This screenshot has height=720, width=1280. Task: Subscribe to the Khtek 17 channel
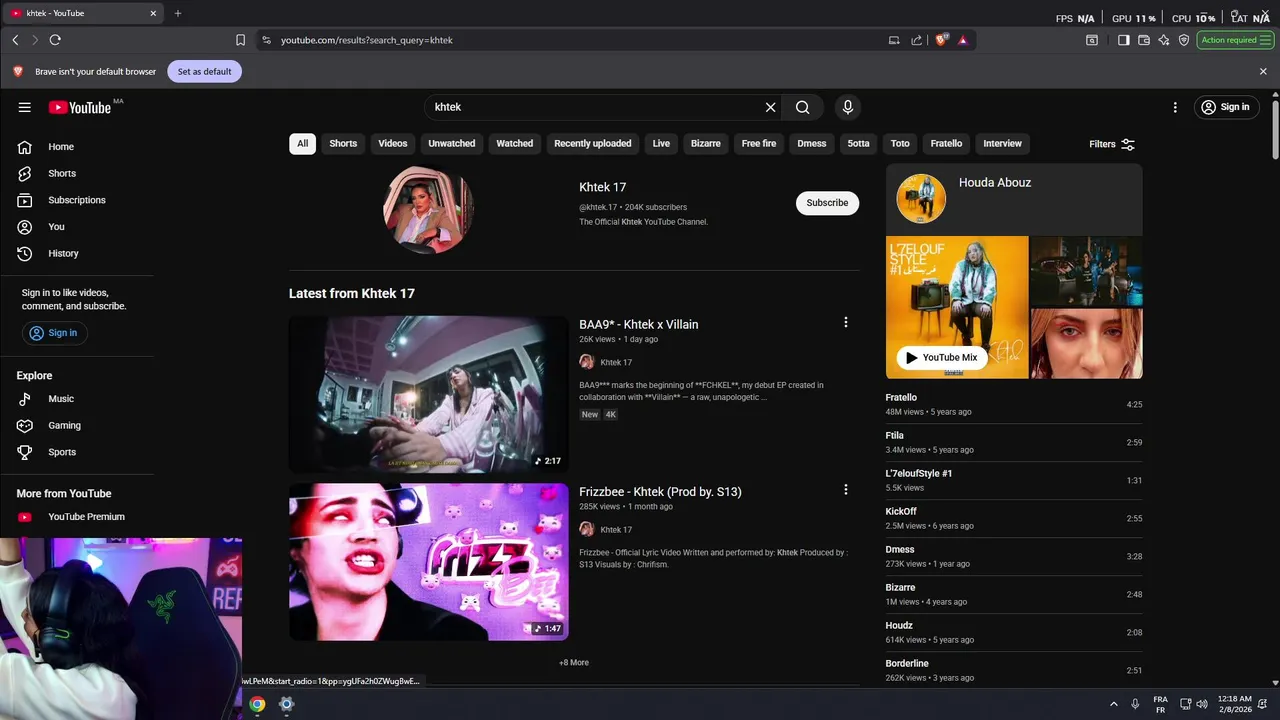827,202
